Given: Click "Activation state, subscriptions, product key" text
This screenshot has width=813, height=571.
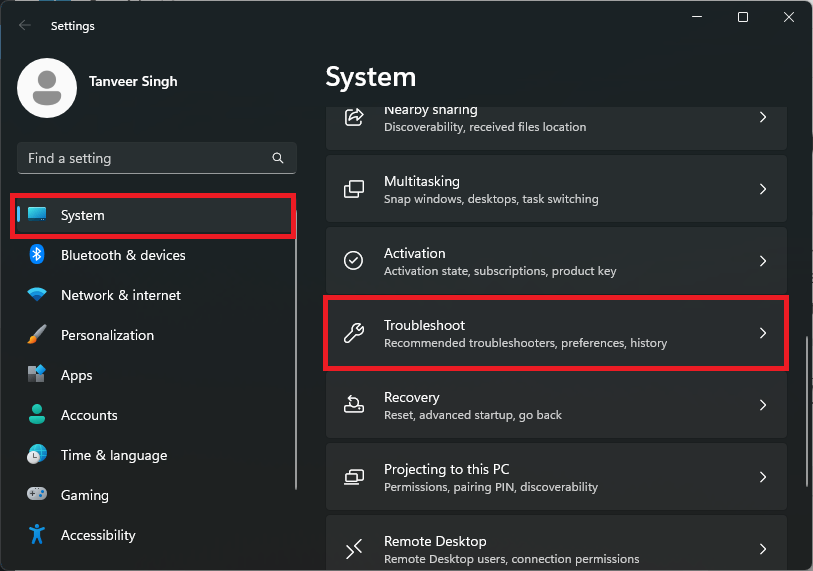Looking at the screenshot, I should [x=500, y=271].
